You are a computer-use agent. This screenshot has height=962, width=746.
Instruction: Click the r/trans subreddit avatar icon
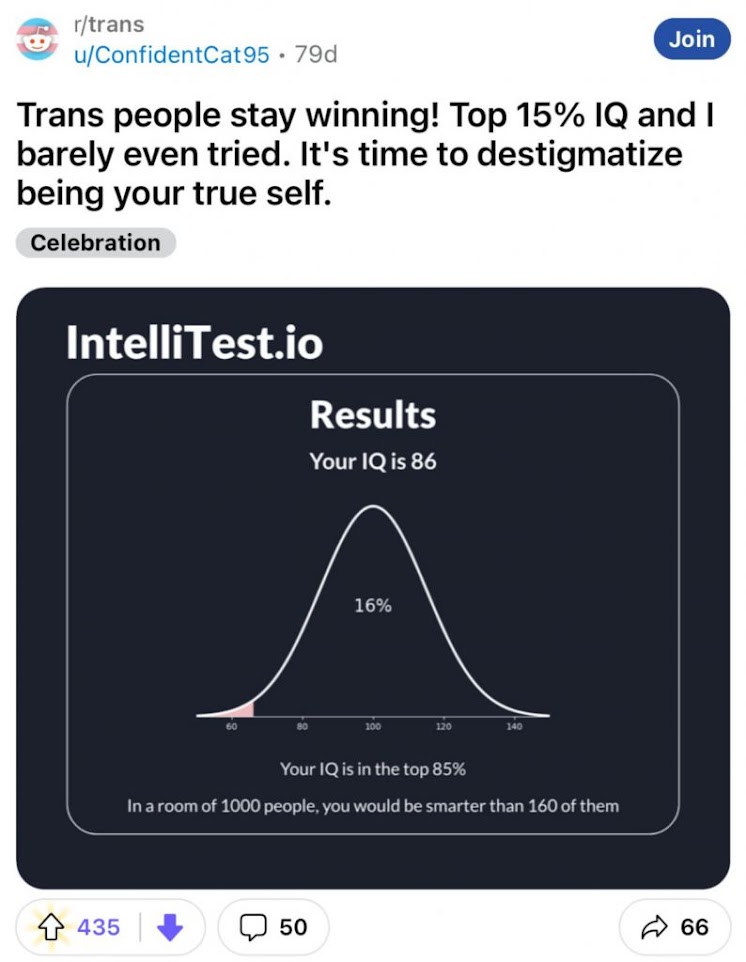tap(37, 40)
